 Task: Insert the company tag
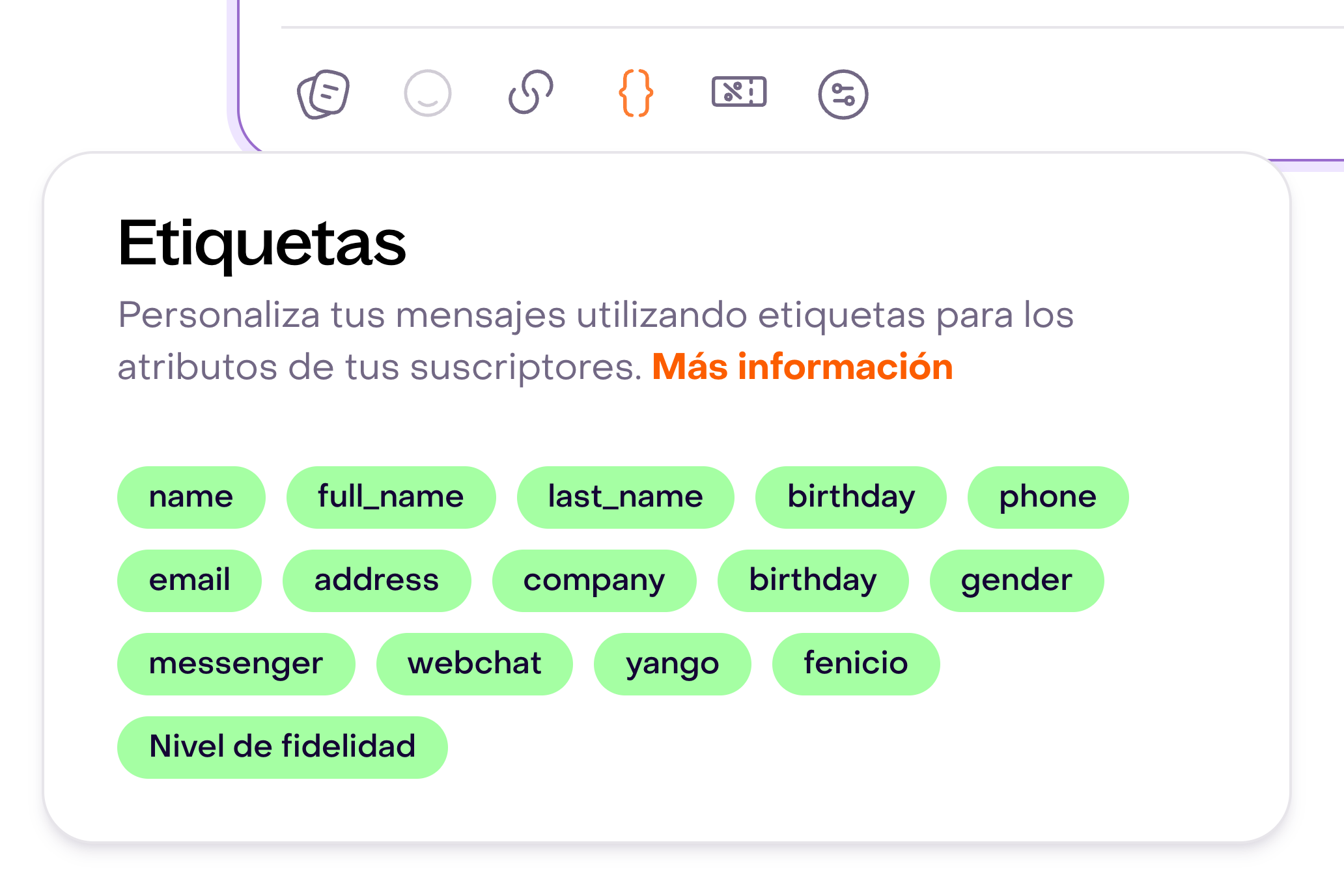point(595,581)
